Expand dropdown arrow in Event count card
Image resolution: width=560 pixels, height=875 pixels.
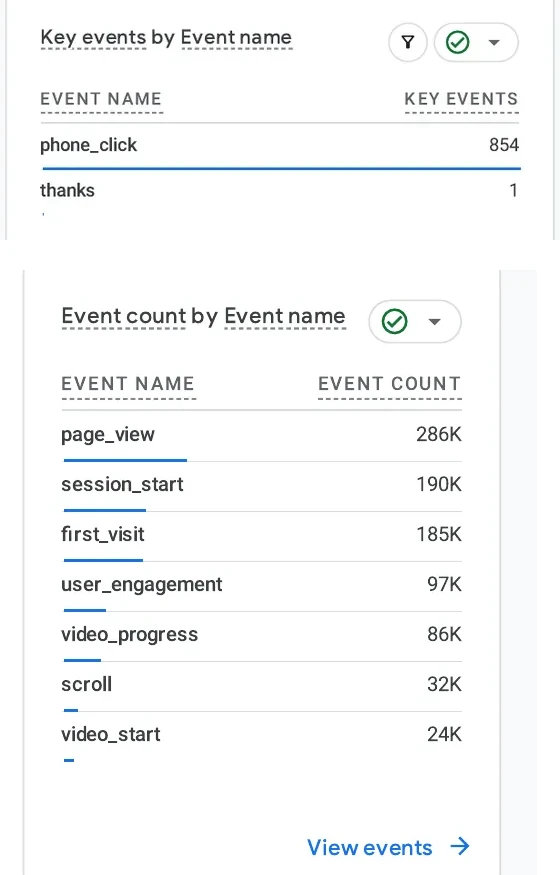coord(435,321)
